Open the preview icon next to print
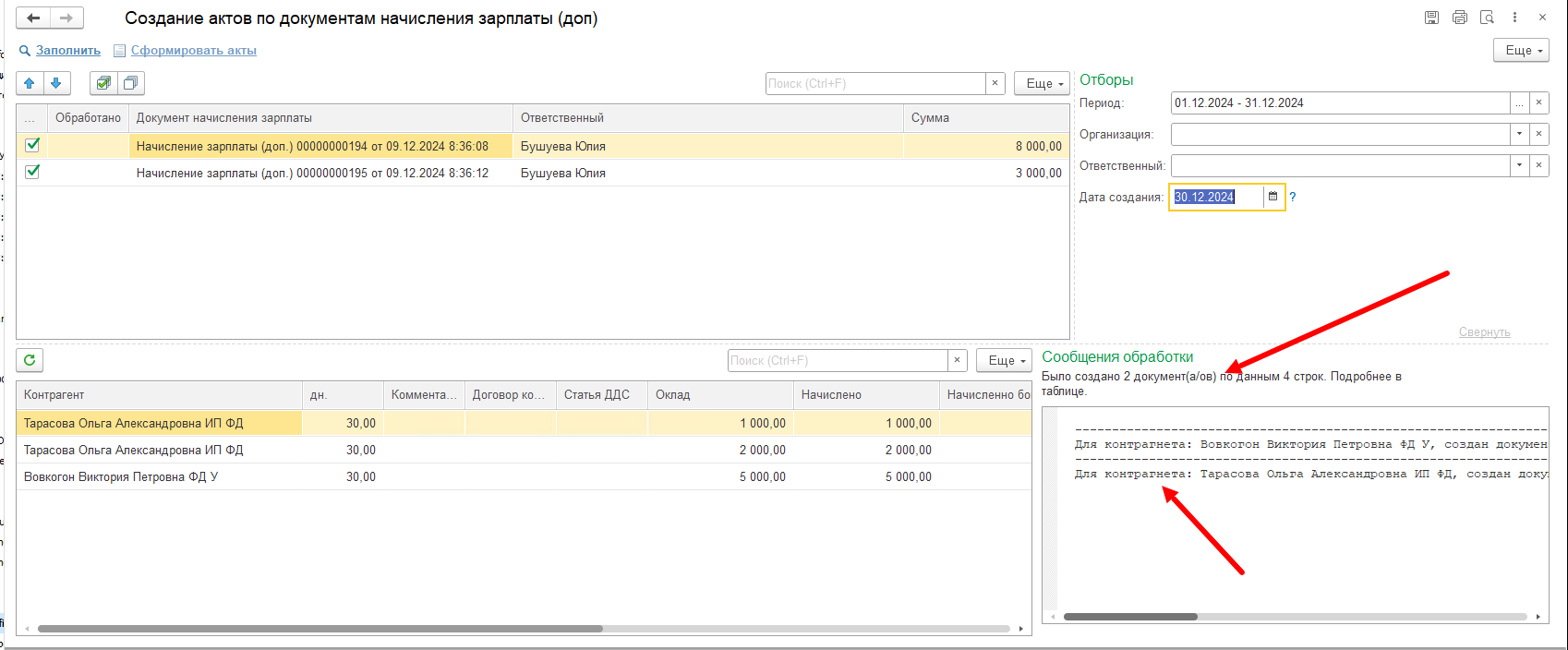The image size is (1568, 650). pos(1487,18)
